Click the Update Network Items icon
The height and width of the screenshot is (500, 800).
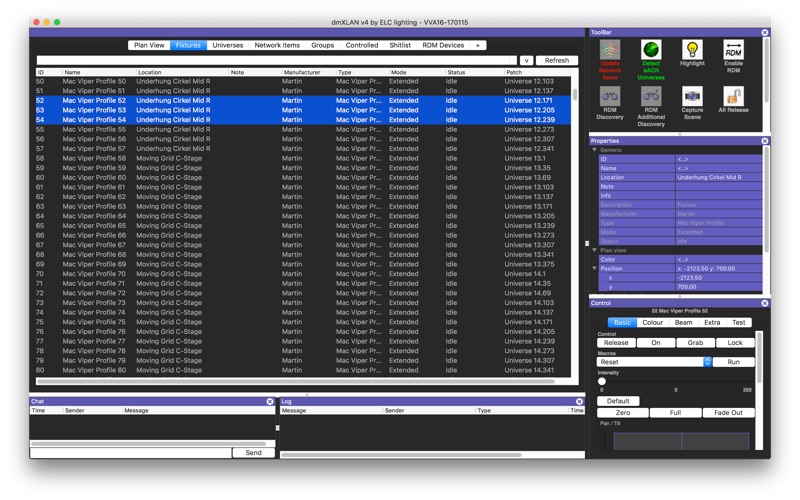click(610, 49)
